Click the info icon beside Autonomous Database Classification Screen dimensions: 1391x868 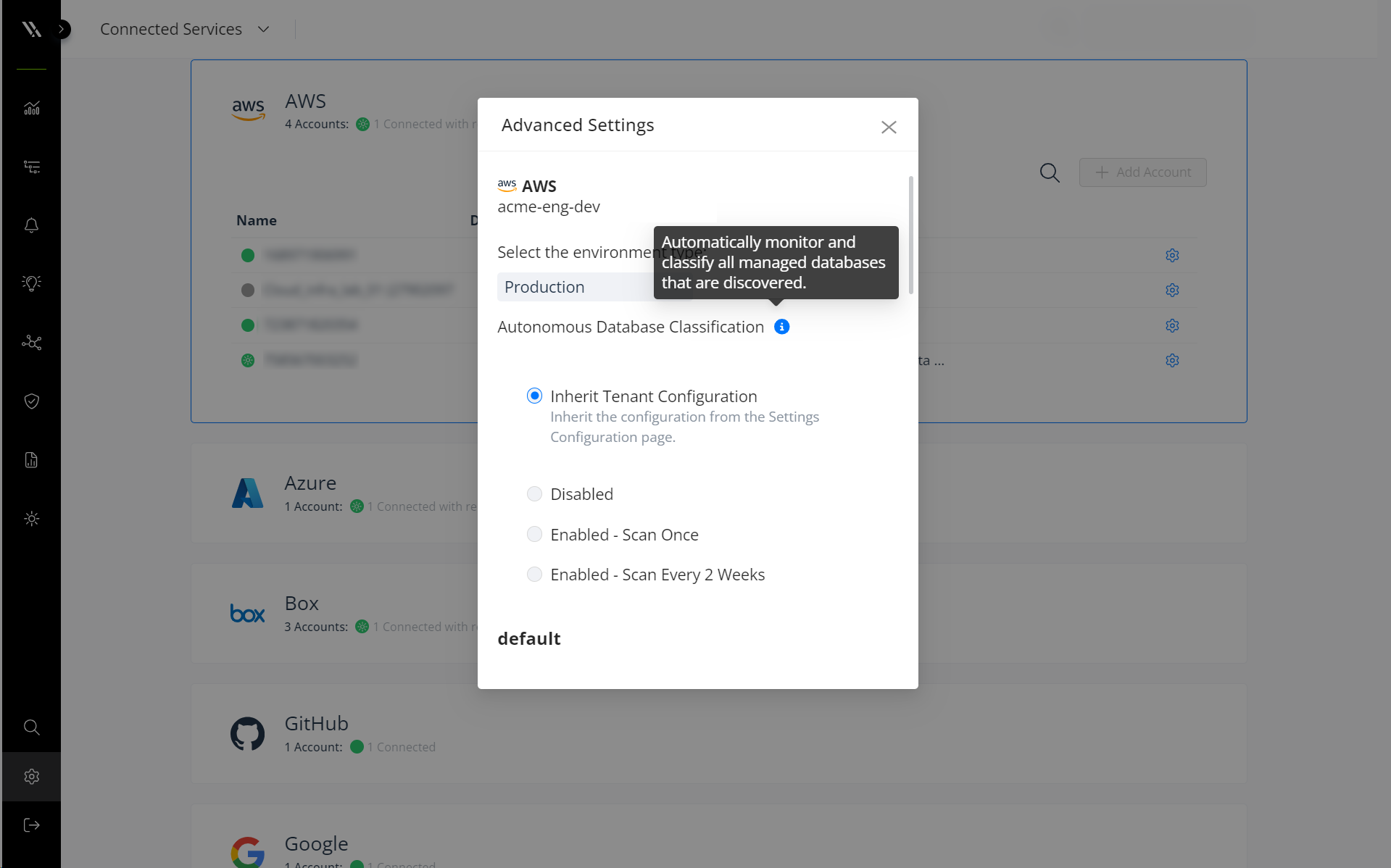click(781, 327)
